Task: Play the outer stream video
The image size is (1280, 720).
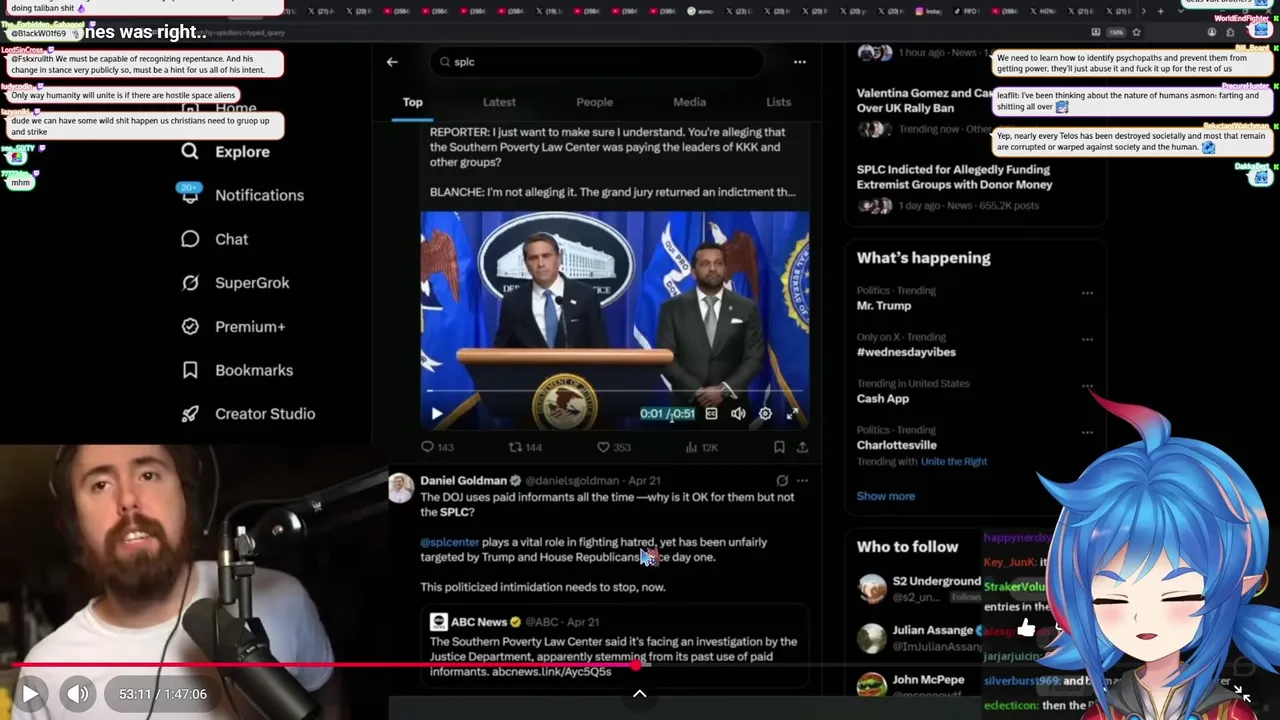Action: pyautogui.click(x=30, y=693)
